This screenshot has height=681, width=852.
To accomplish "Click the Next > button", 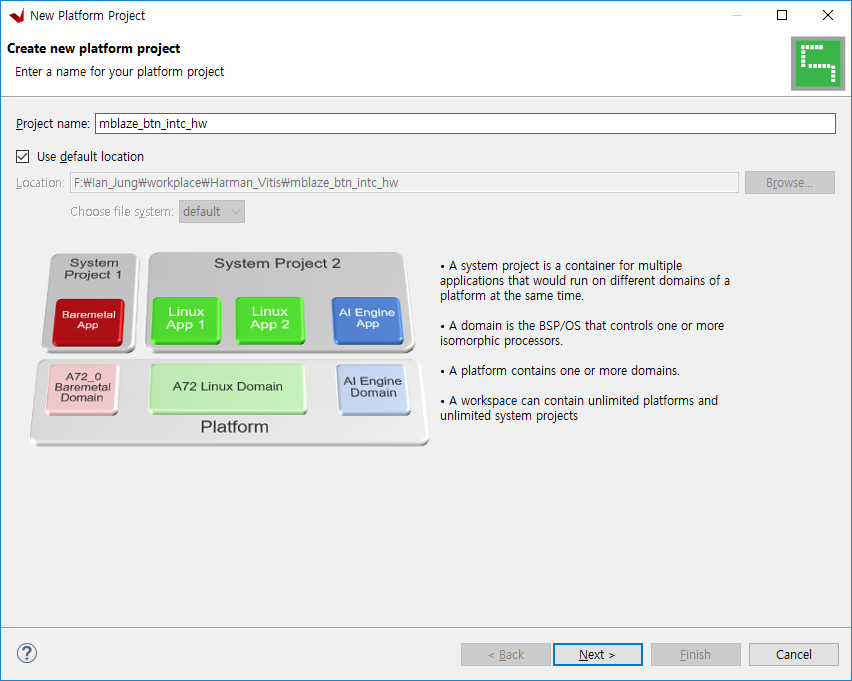I will (x=598, y=654).
